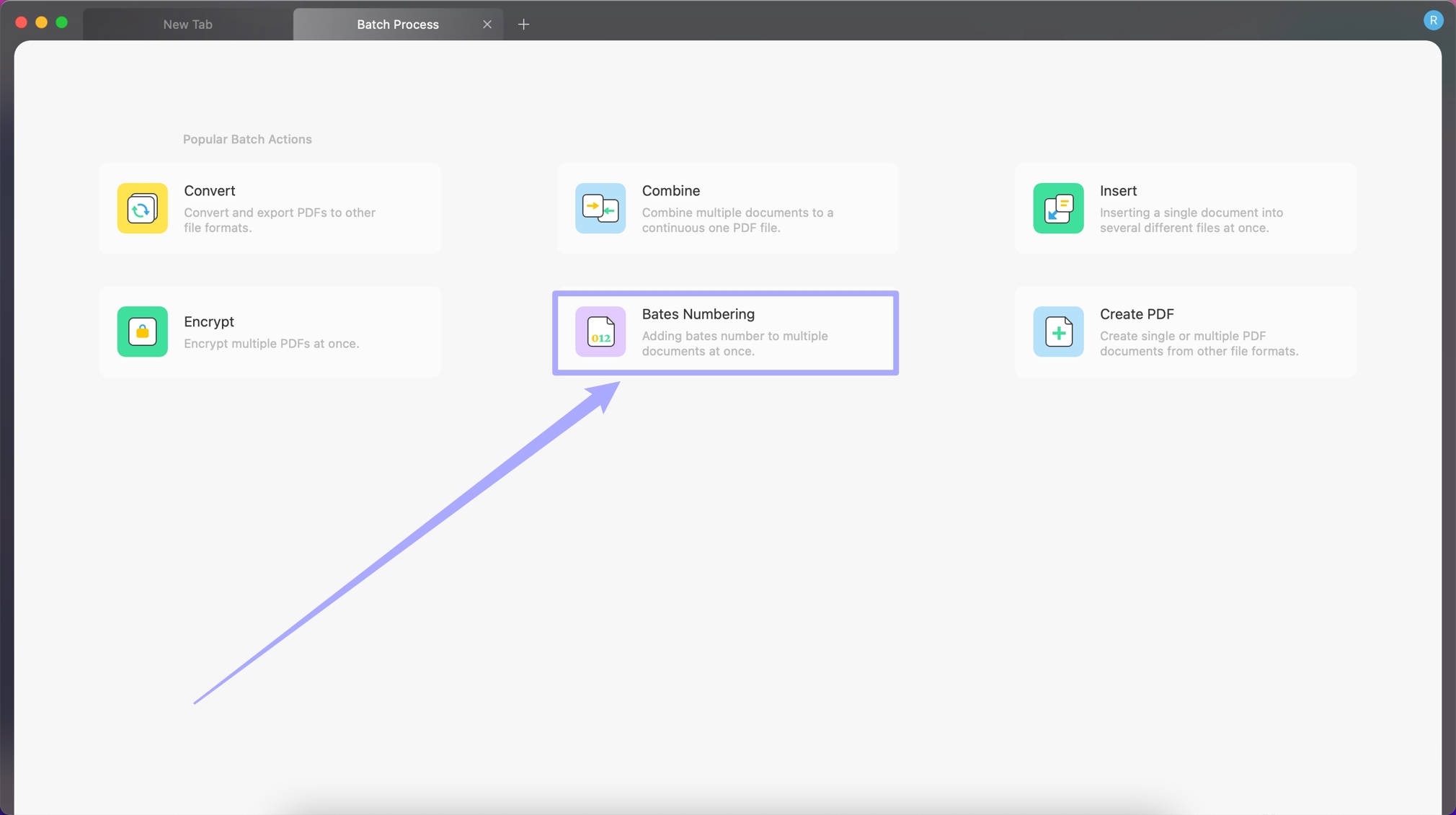This screenshot has width=1456, height=815.
Task: Open Bates Numbering title
Action: pyautogui.click(x=698, y=314)
